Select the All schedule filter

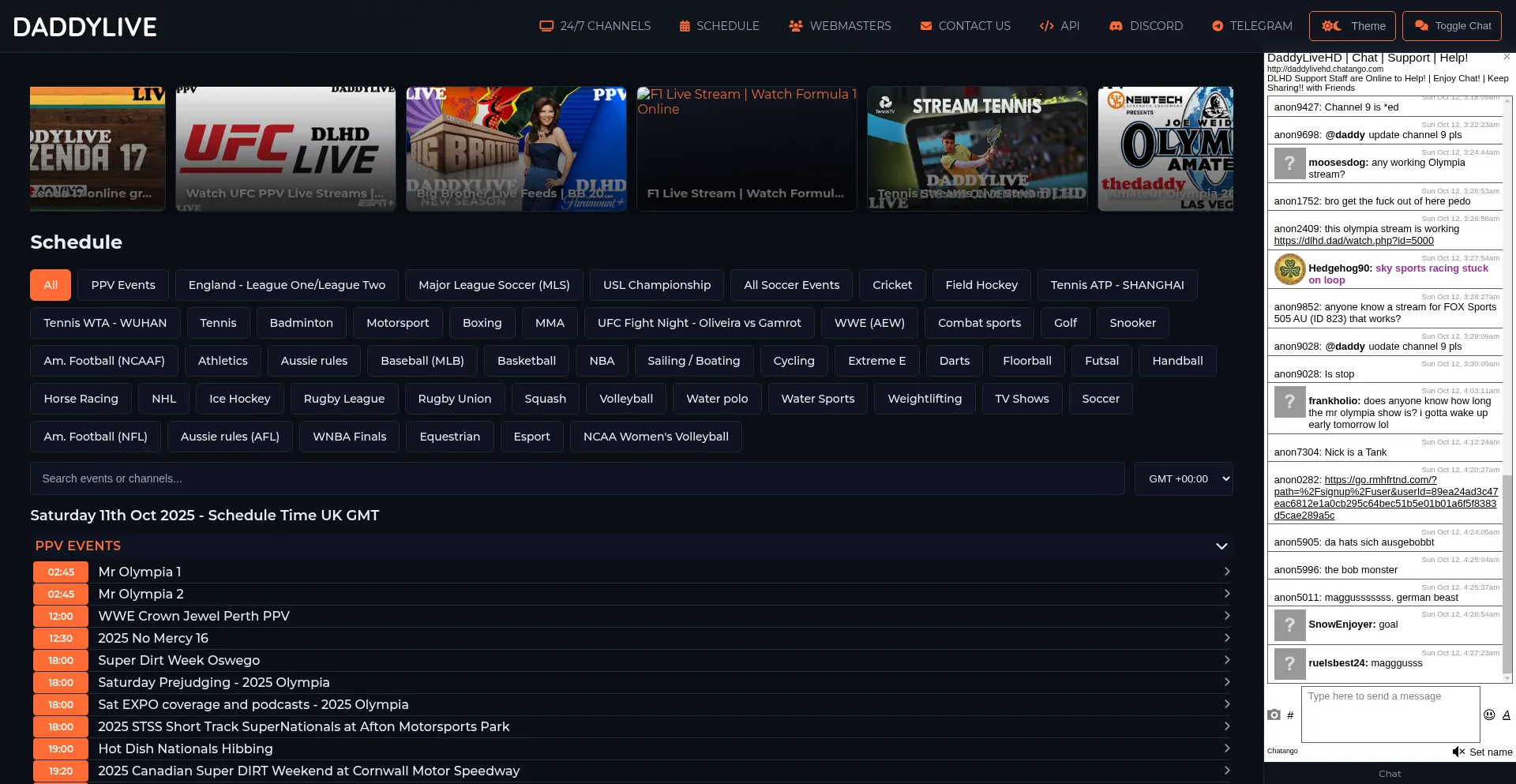click(x=51, y=285)
